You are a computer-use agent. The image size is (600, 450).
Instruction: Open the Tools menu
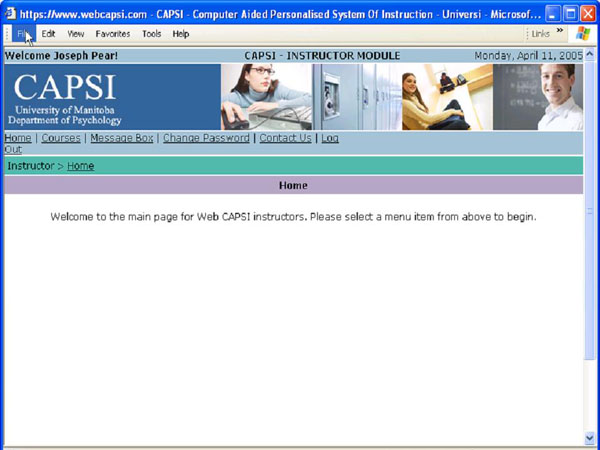[x=152, y=34]
